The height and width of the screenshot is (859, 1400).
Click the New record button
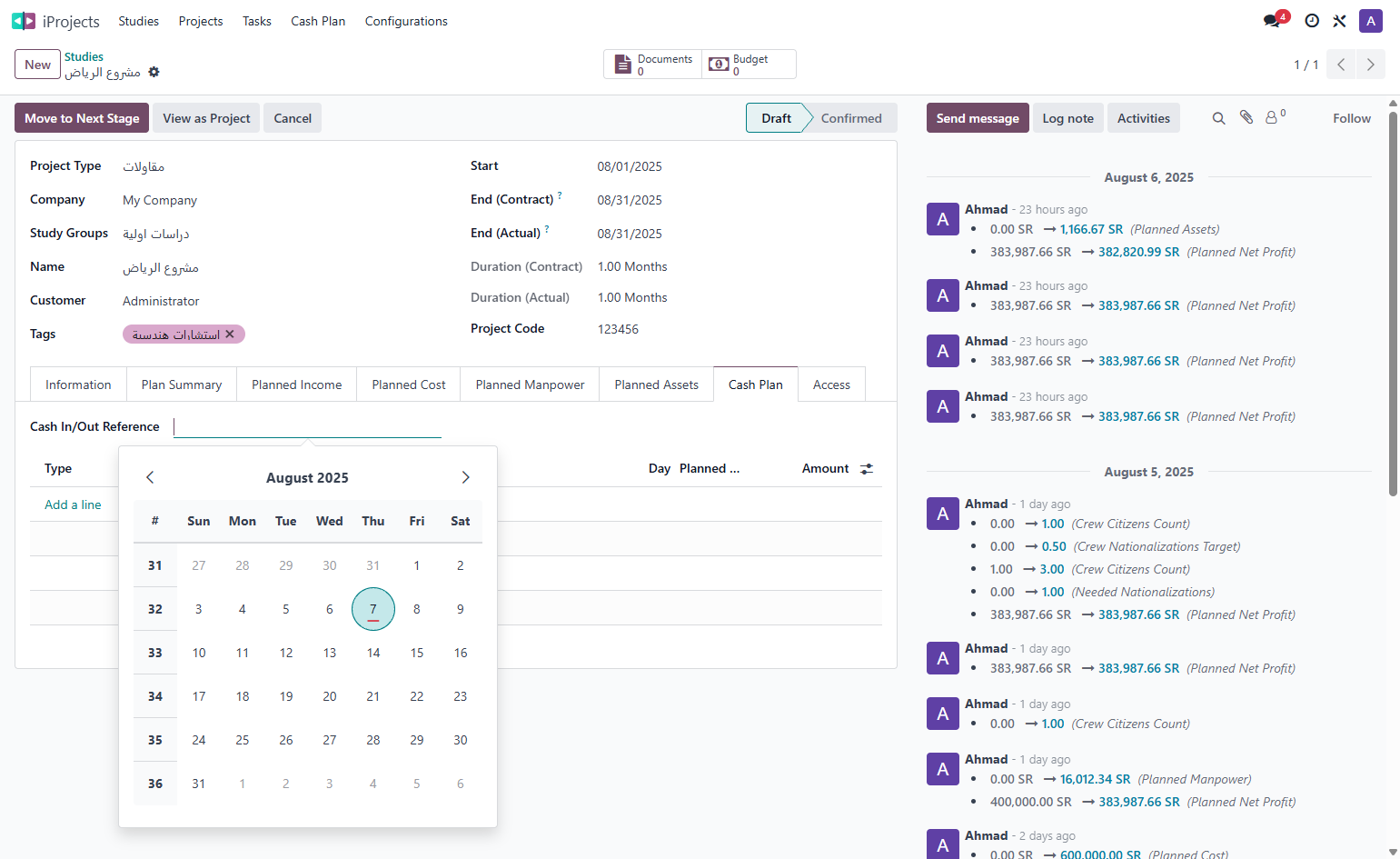pyautogui.click(x=38, y=65)
